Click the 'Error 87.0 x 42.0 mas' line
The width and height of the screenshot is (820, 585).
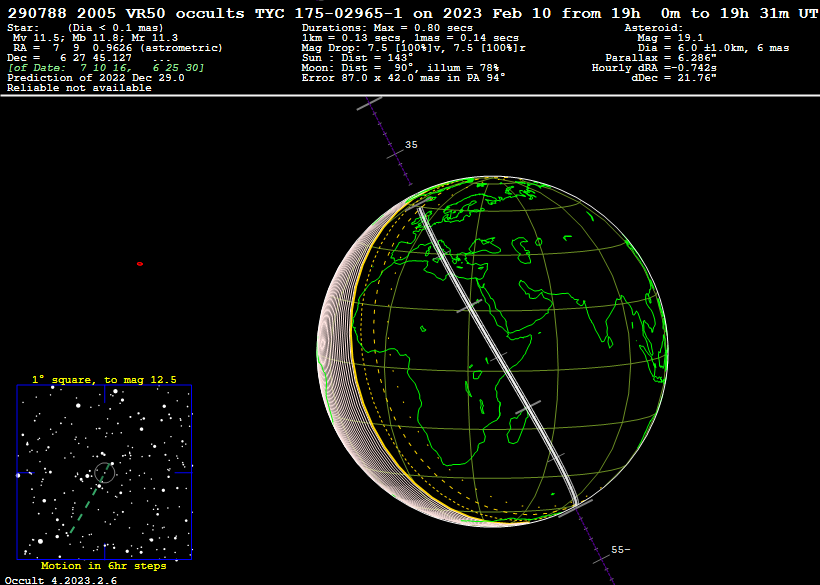pos(404,78)
